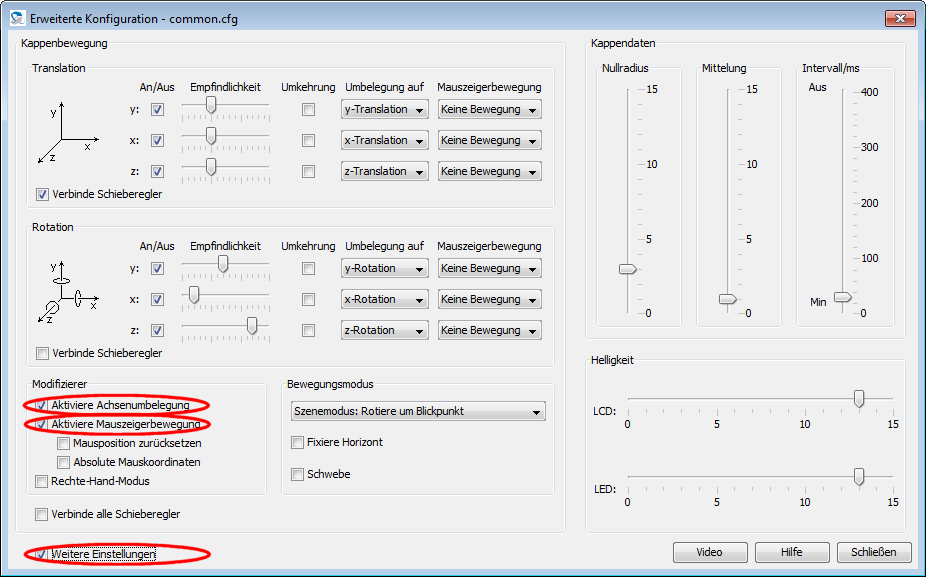Enable Umkehrung for x translation

[308, 141]
